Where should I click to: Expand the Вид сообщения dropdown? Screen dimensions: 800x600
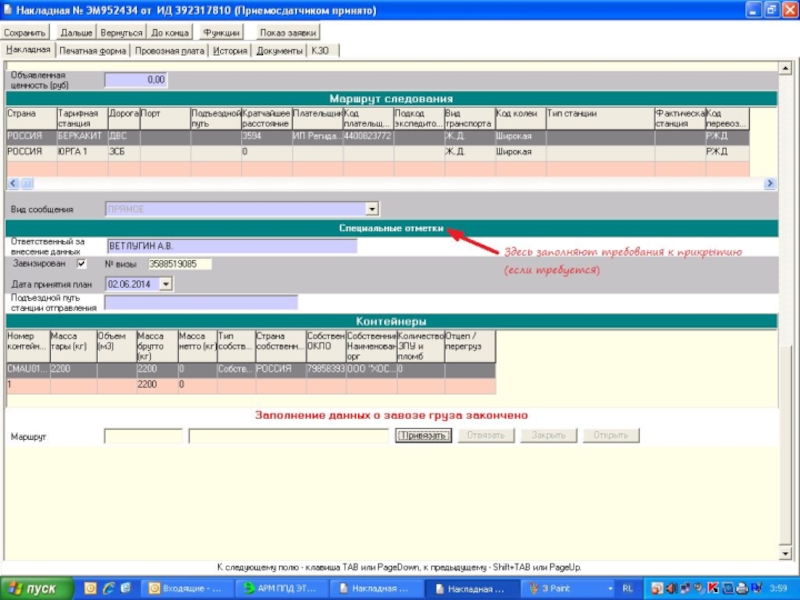pos(372,209)
